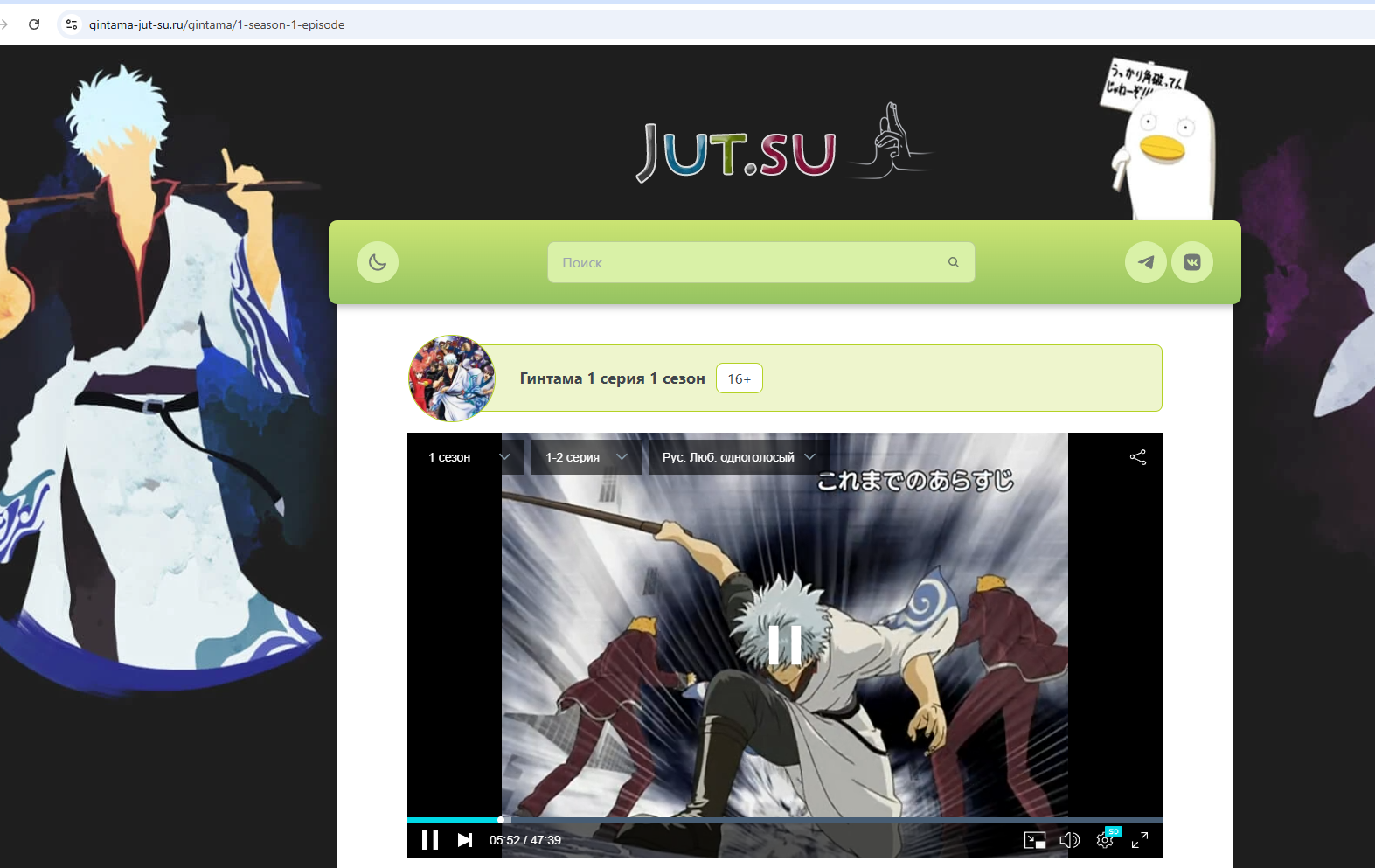Screen dimensions: 1375x868
Task: Expand the 1 сезон season dropdown
Action: click(x=469, y=457)
